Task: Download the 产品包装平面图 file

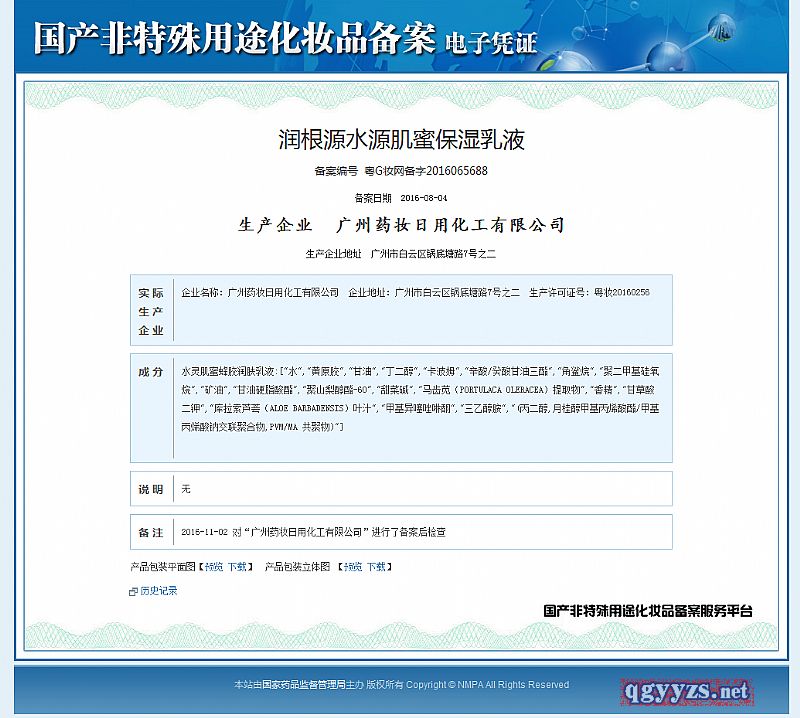Action: click(x=236, y=566)
